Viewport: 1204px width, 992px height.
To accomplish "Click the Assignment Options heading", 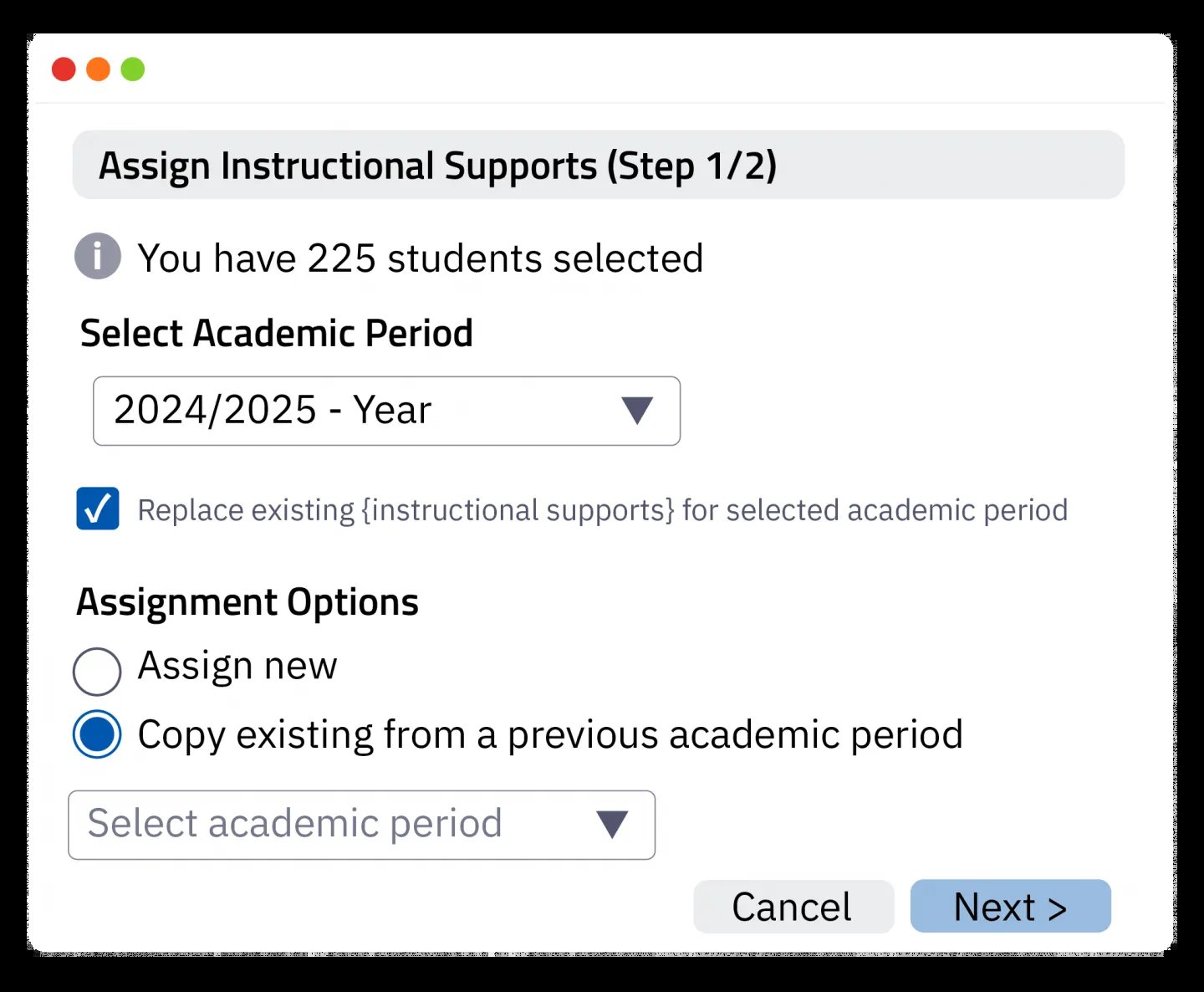I will (247, 602).
